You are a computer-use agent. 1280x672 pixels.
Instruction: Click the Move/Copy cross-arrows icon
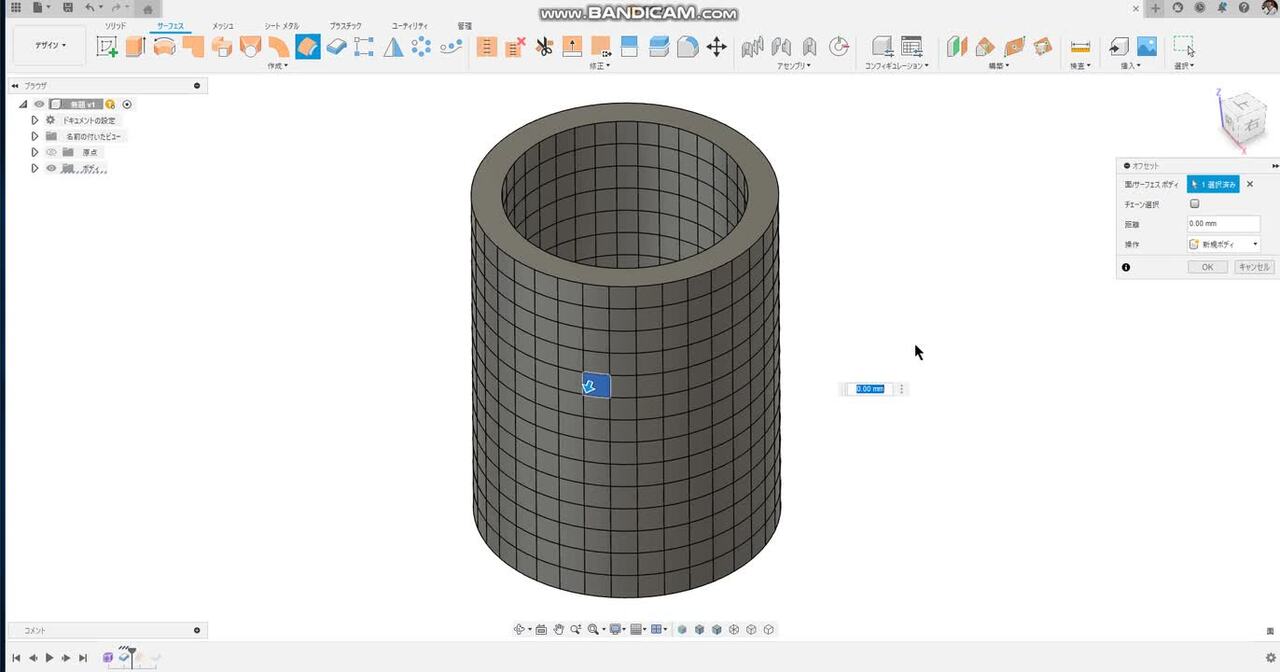point(716,46)
